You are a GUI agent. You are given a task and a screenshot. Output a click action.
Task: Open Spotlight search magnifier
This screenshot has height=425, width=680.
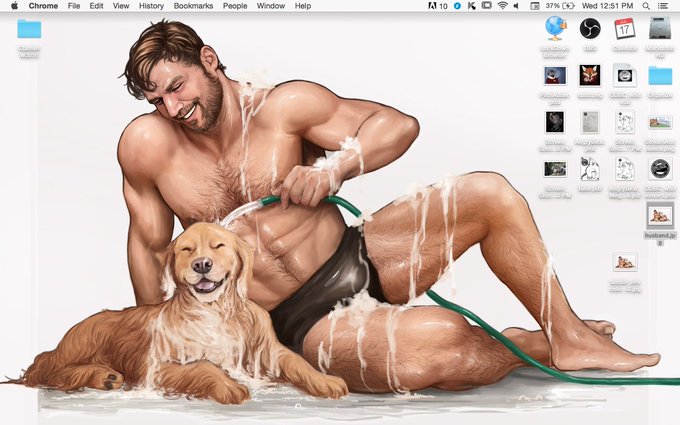point(646,6)
